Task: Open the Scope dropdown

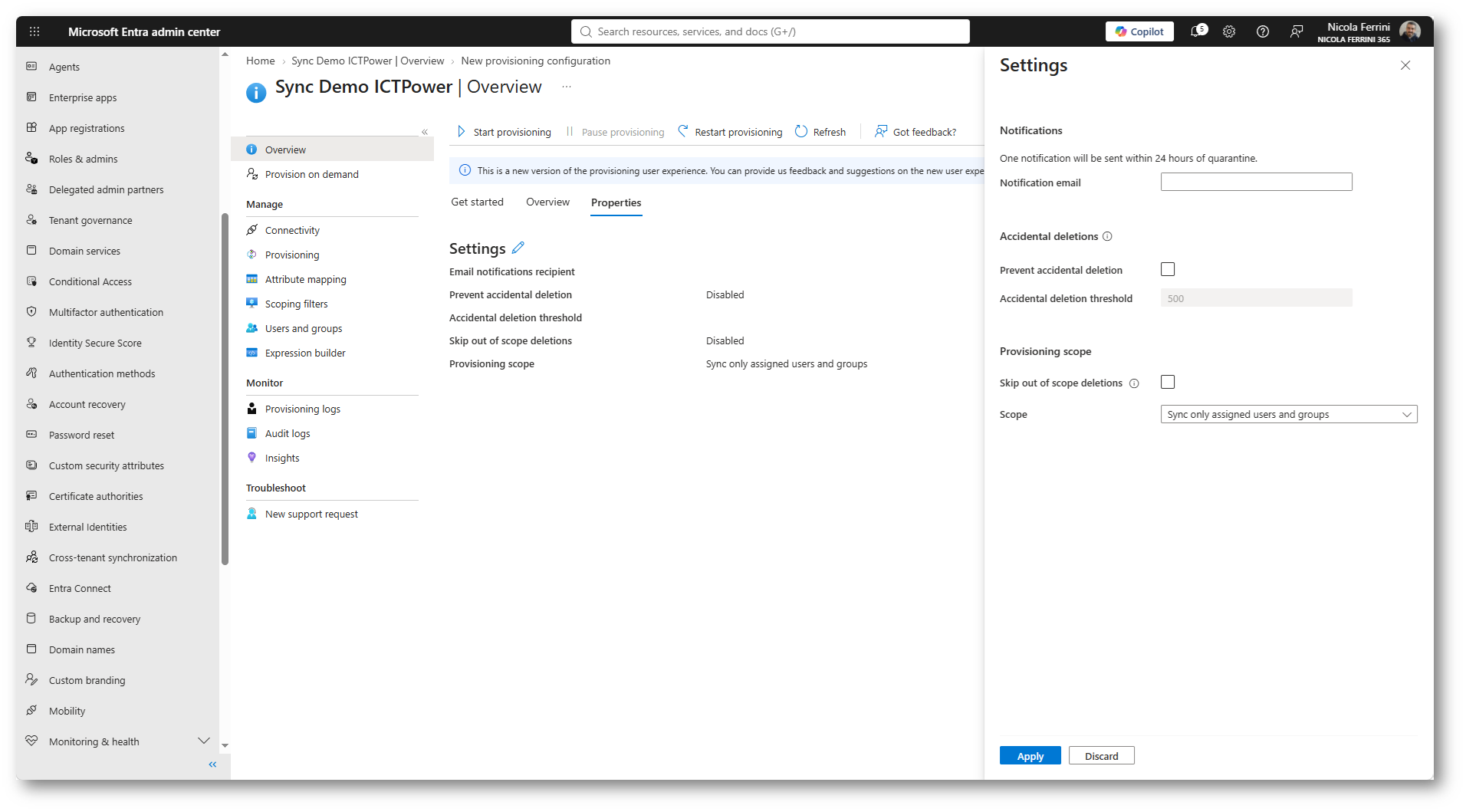Action: (x=1289, y=414)
